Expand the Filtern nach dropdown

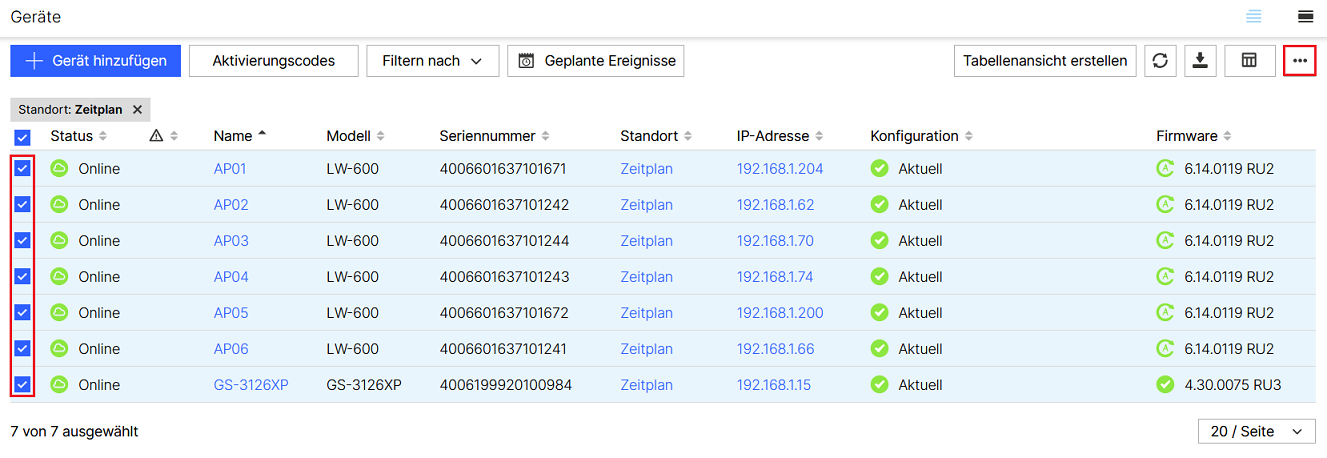click(x=432, y=61)
